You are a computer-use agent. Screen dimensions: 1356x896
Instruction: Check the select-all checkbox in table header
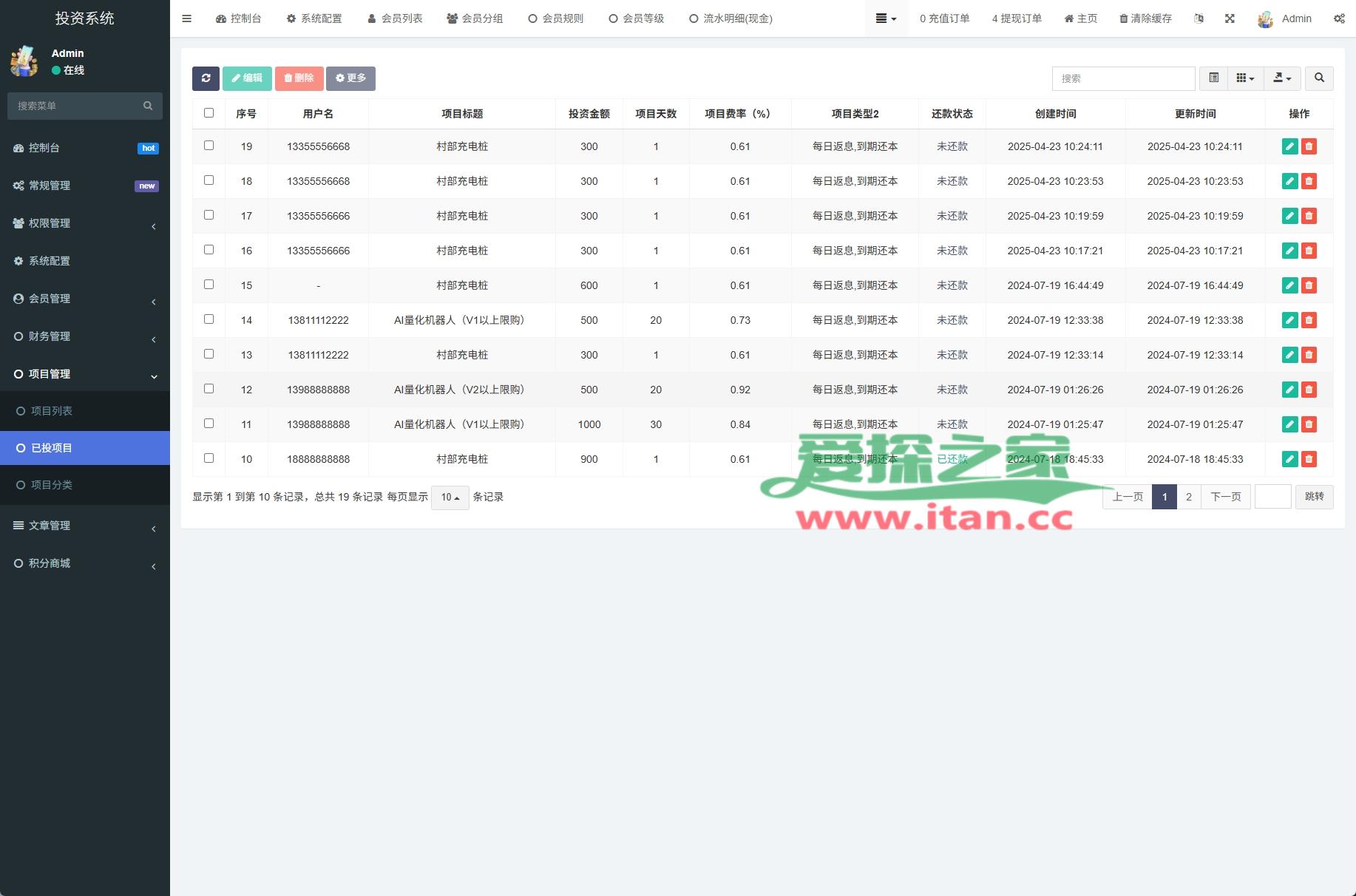coord(209,113)
